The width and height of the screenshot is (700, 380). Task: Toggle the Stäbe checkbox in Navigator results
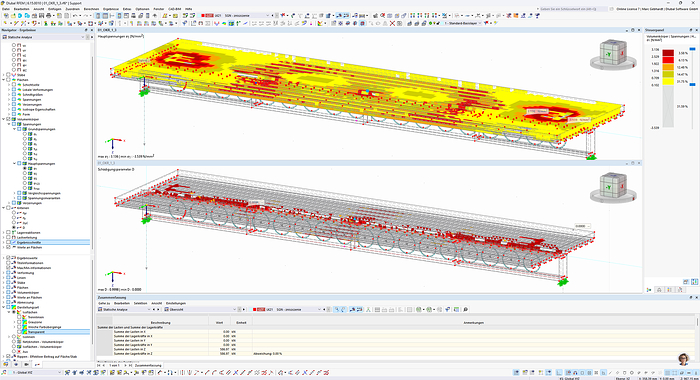(8, 75)
